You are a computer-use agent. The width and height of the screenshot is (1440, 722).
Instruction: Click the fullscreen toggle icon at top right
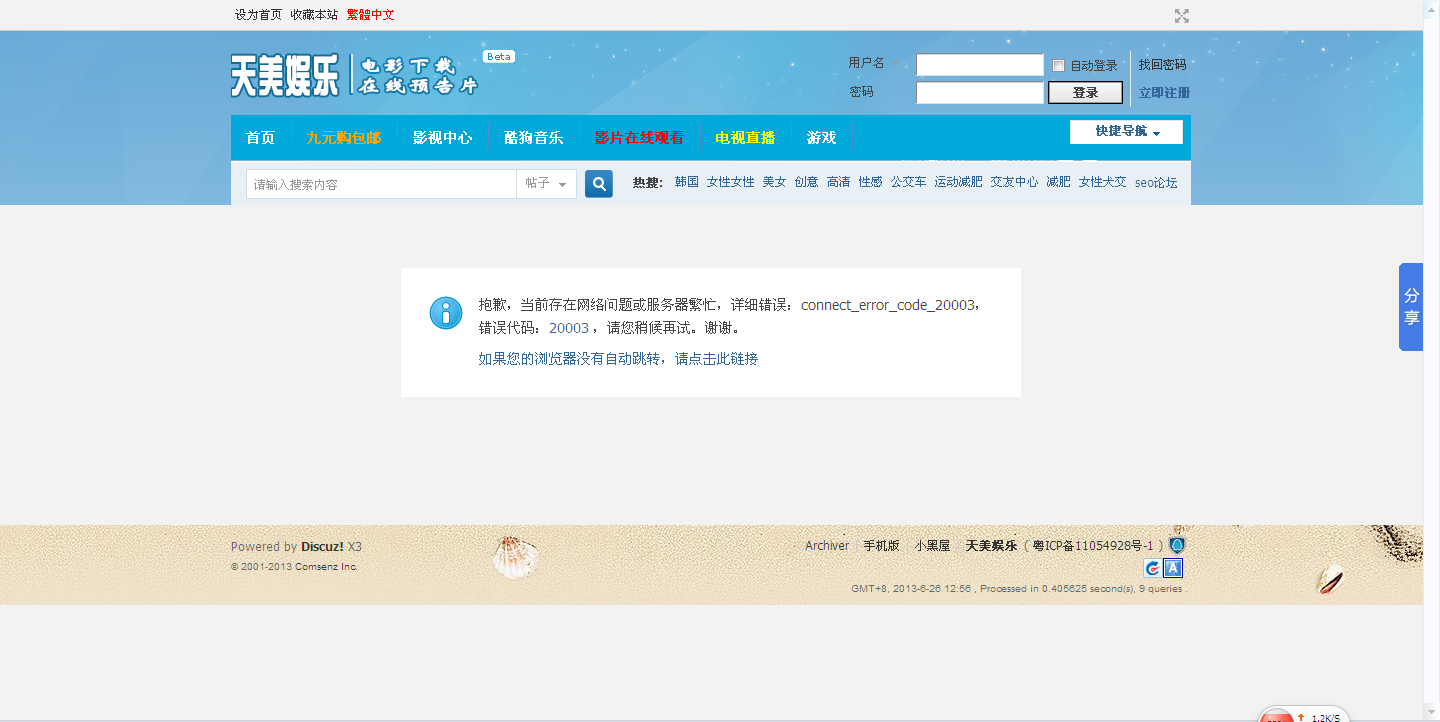pyautogui.click(x=1181, y=15)
